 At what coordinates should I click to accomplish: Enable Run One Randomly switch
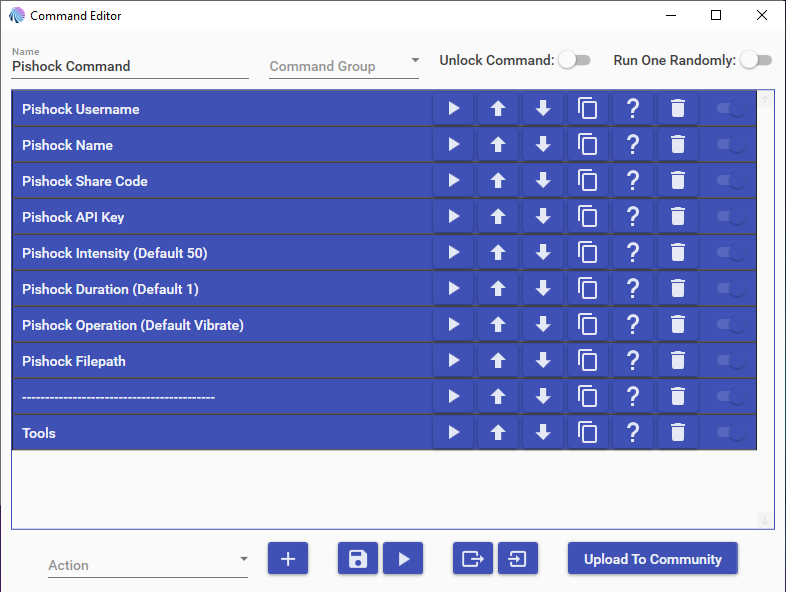756,60
